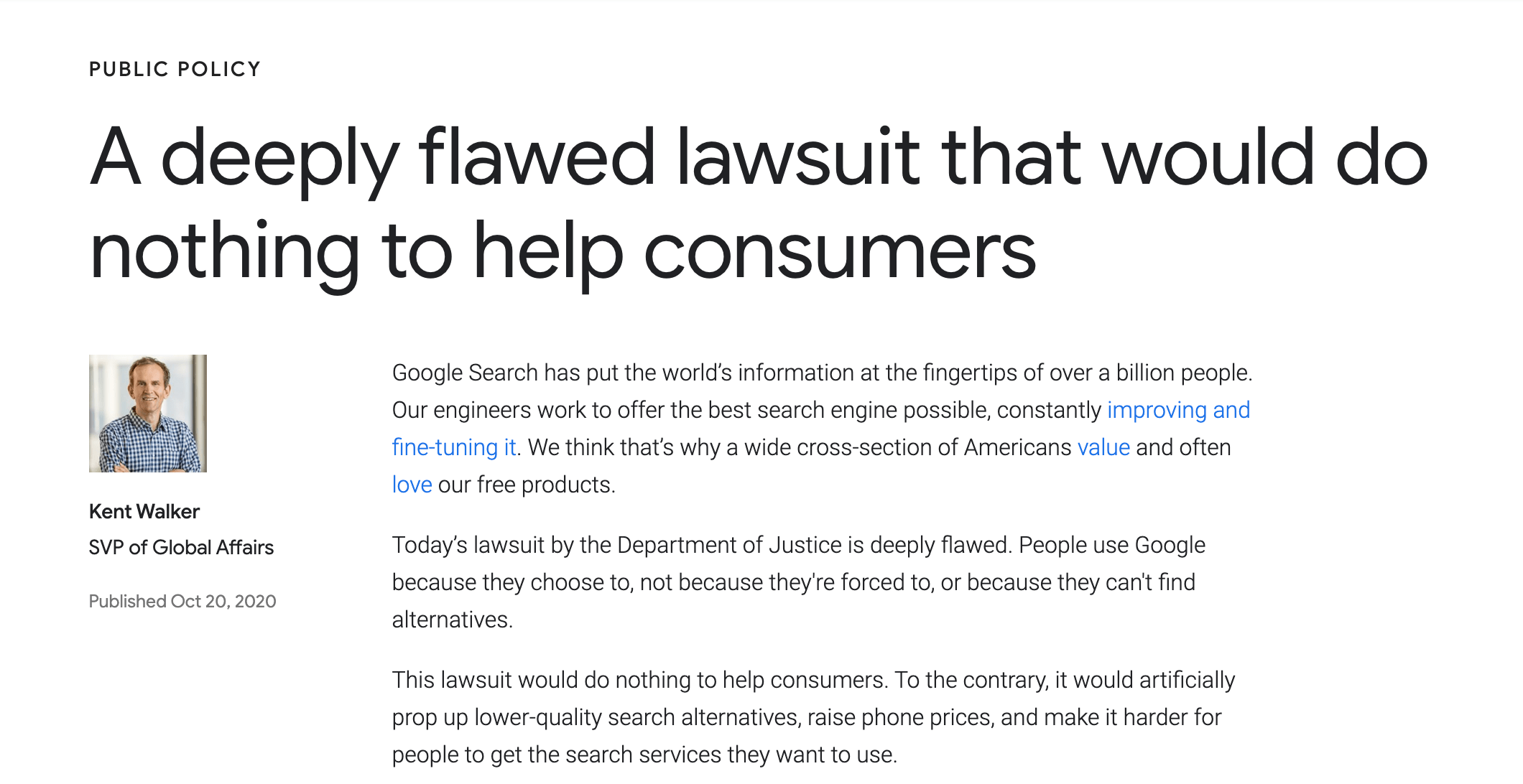This screenshot has width=1523, height=784.
Task: Open the PUBLIC POLICY category label
Action: (x=175, y=69)
